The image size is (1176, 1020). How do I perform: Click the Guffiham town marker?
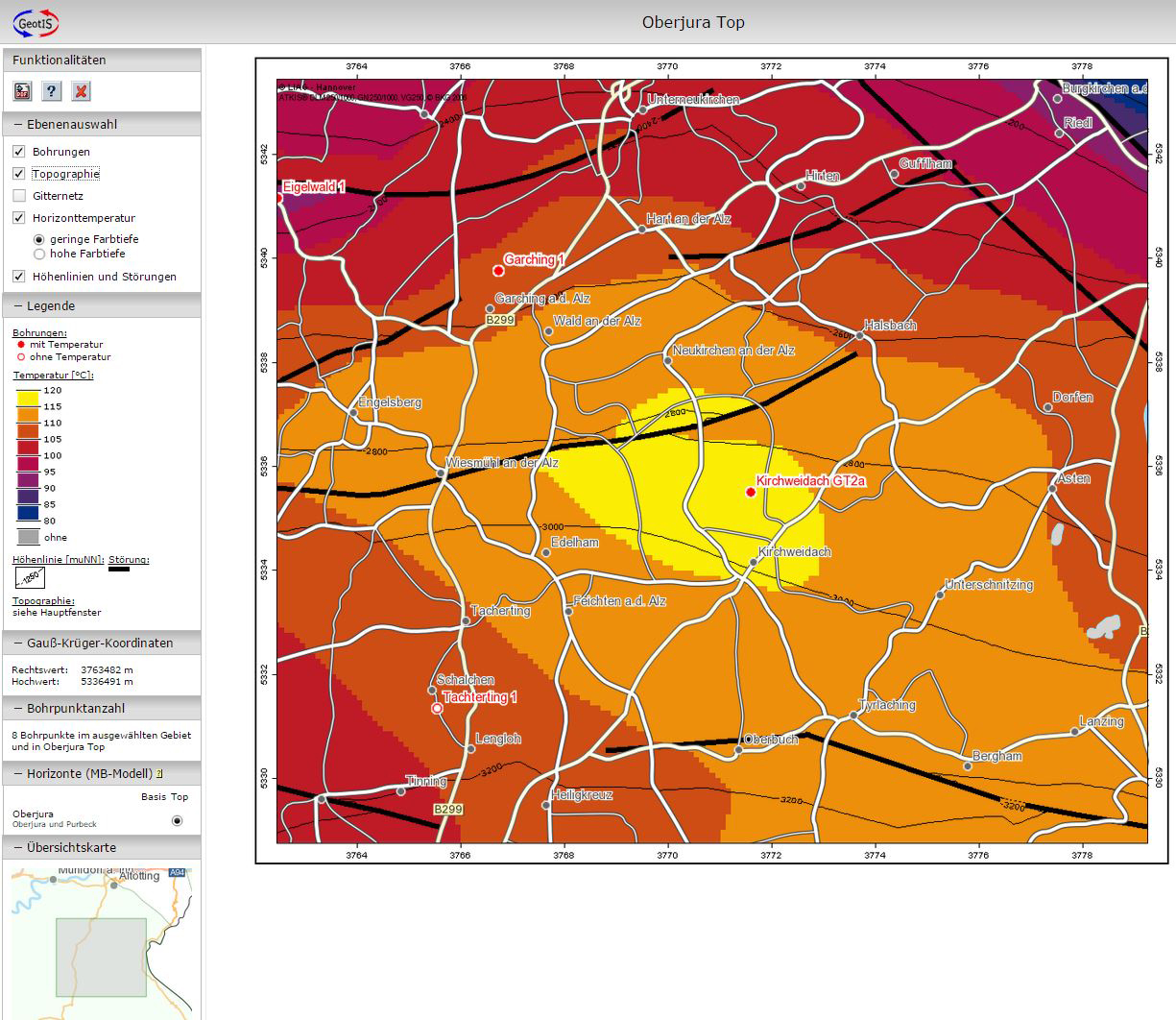[x=894, y=174]
